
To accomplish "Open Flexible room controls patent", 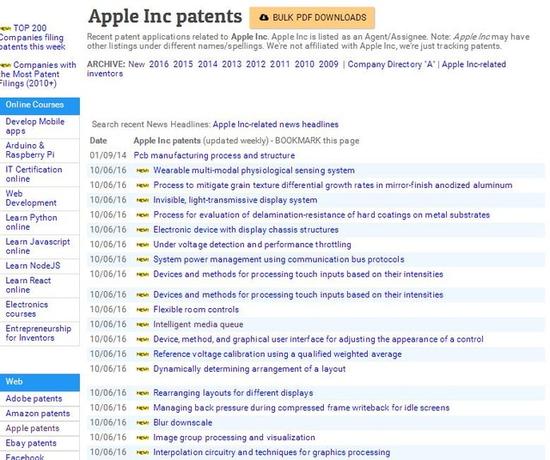I will [x=196, y=309].
